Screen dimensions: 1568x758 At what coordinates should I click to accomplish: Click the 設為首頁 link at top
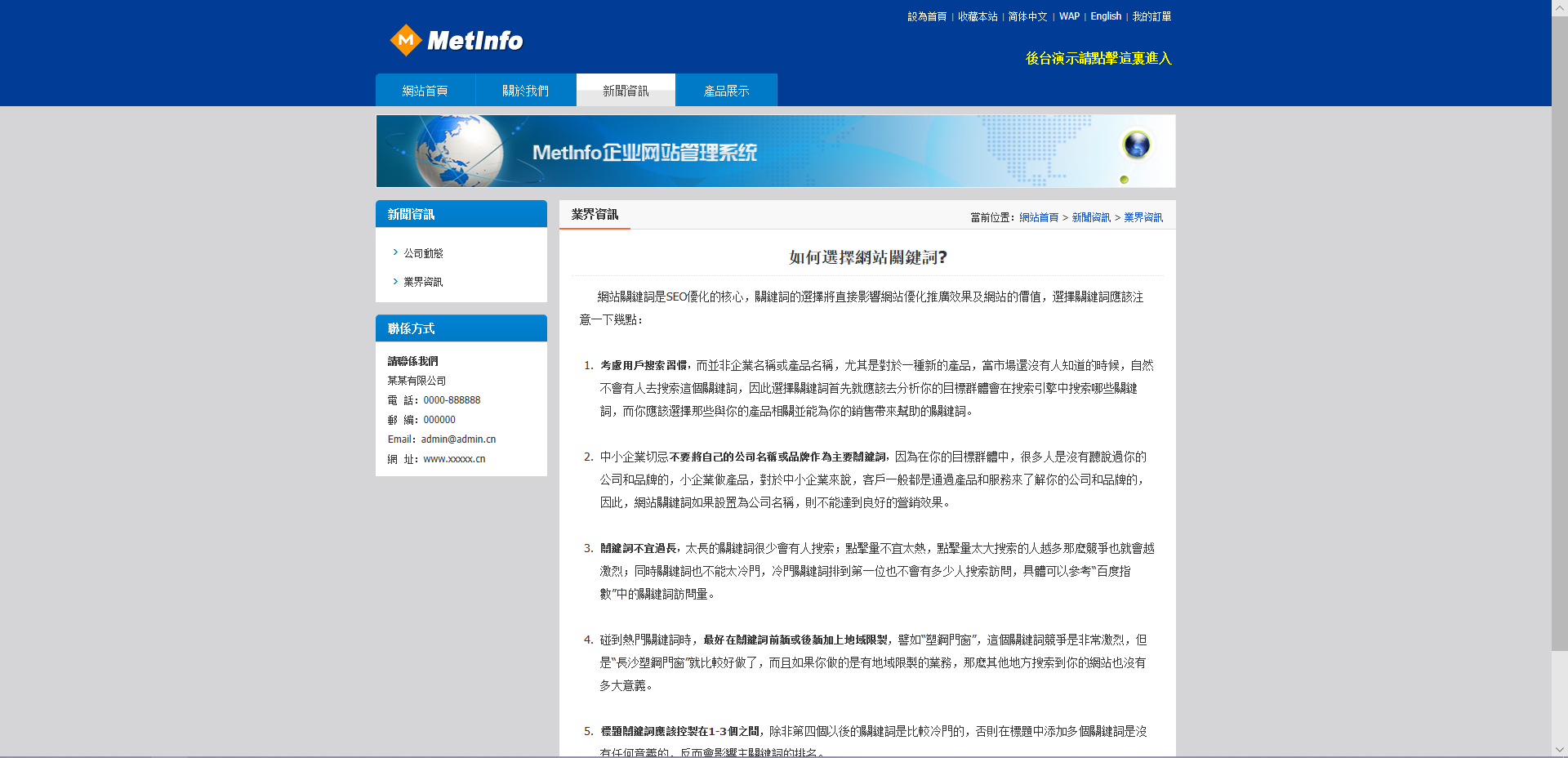pyautogui.click(x=927, y=16)
